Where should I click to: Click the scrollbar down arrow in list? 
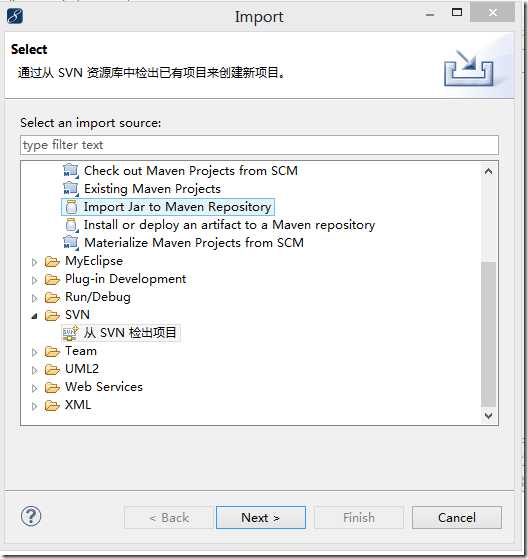coord(488,416)
